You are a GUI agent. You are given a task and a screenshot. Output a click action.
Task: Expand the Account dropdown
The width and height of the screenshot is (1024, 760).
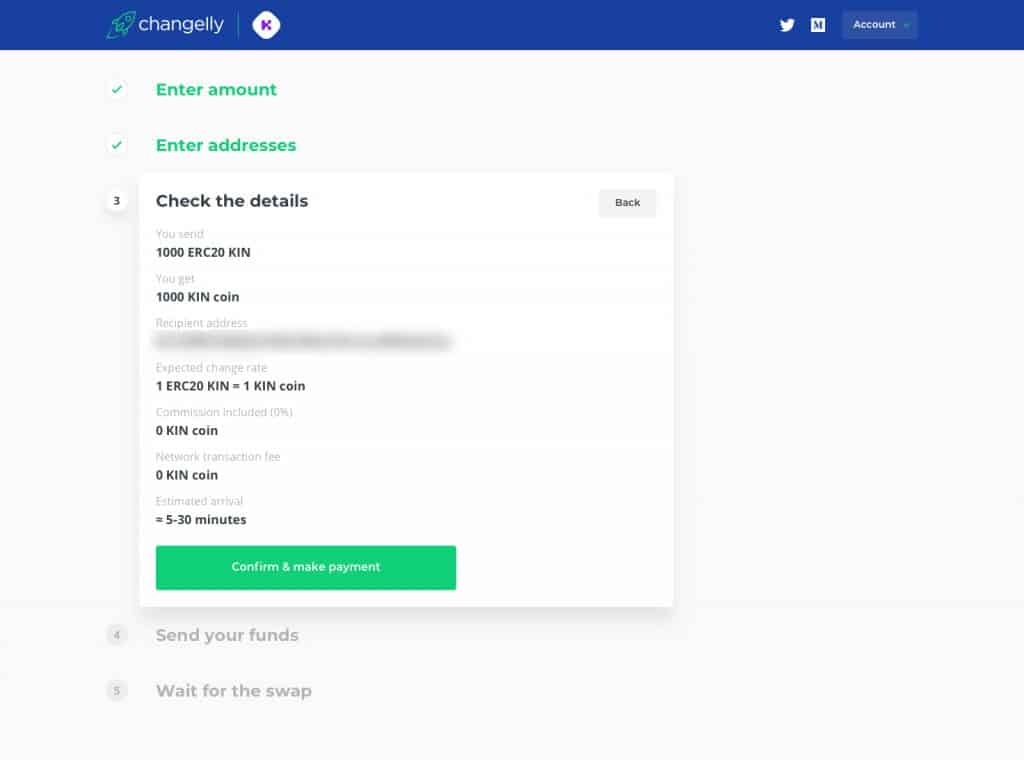point(880,25)
